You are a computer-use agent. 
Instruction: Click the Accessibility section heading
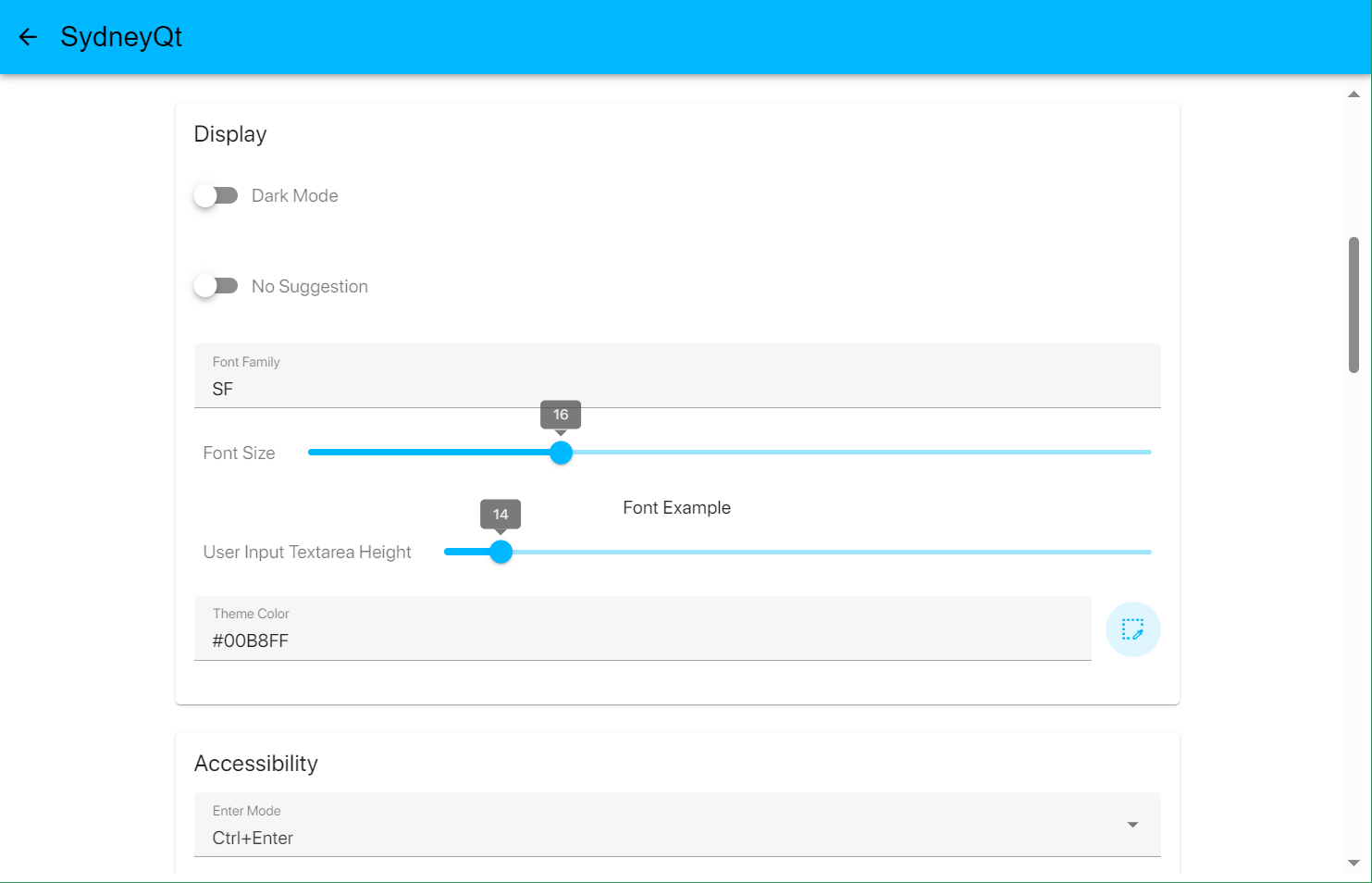tap(256, 764)
